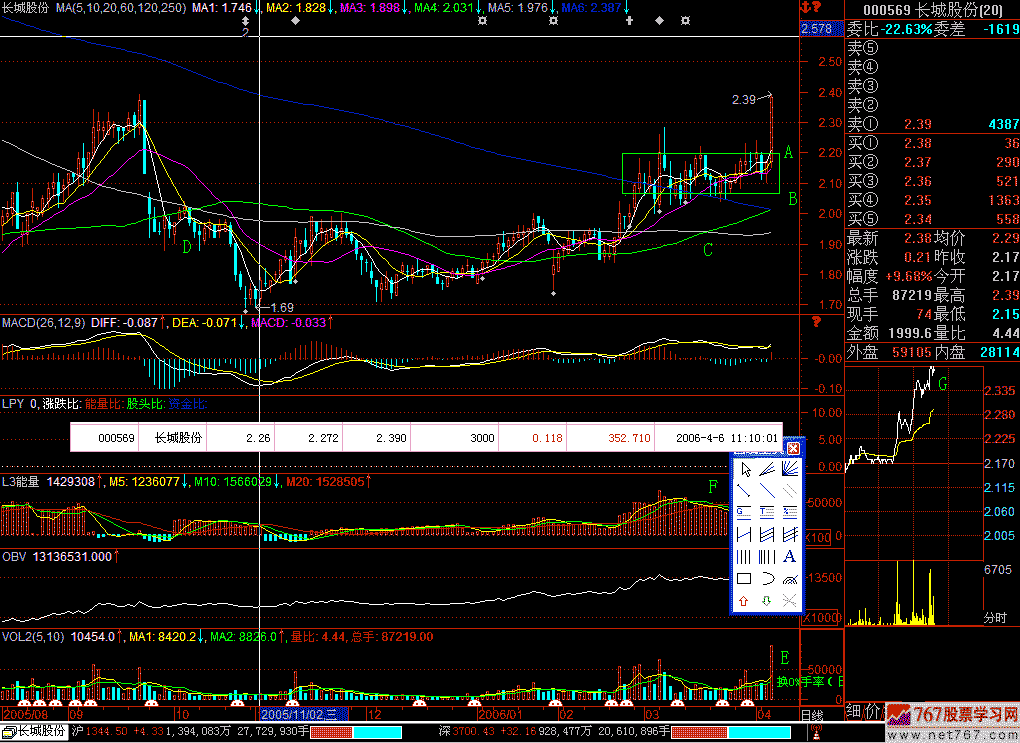Choose the text annotation 'A' tool
1020x743 pixels.
789,557
